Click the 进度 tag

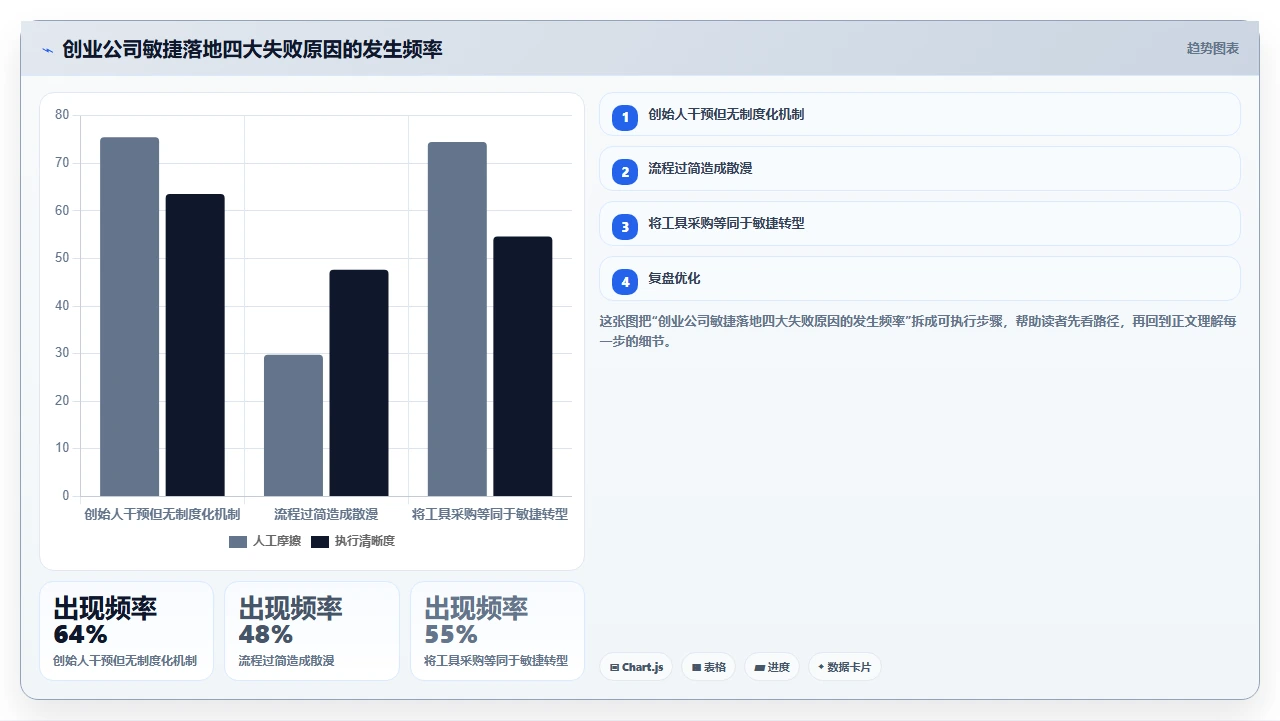point(772,667)
